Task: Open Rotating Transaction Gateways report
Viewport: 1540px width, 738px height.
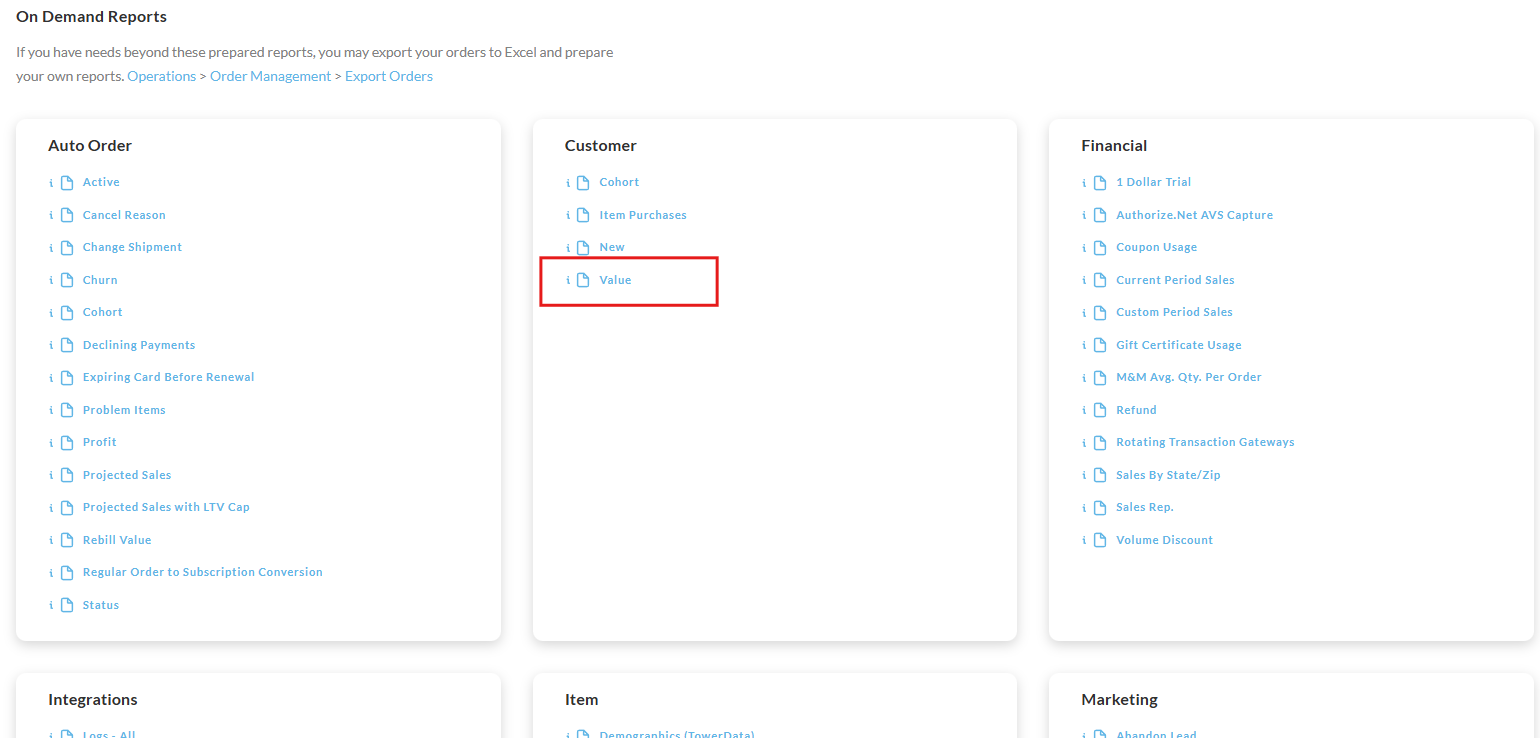Action: tap(1206, 442)
